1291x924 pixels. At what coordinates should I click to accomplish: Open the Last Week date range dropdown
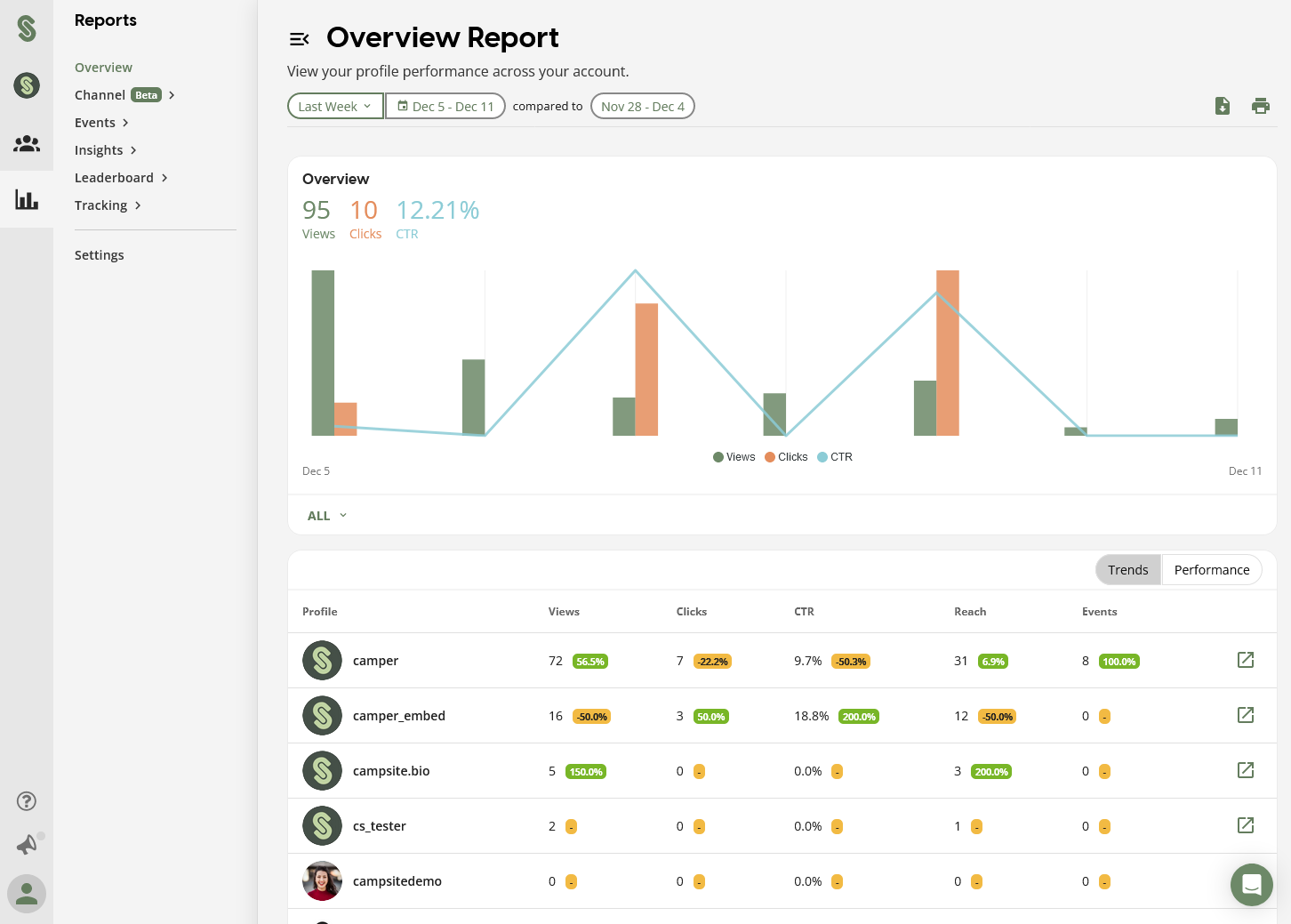tap(335, 106)
